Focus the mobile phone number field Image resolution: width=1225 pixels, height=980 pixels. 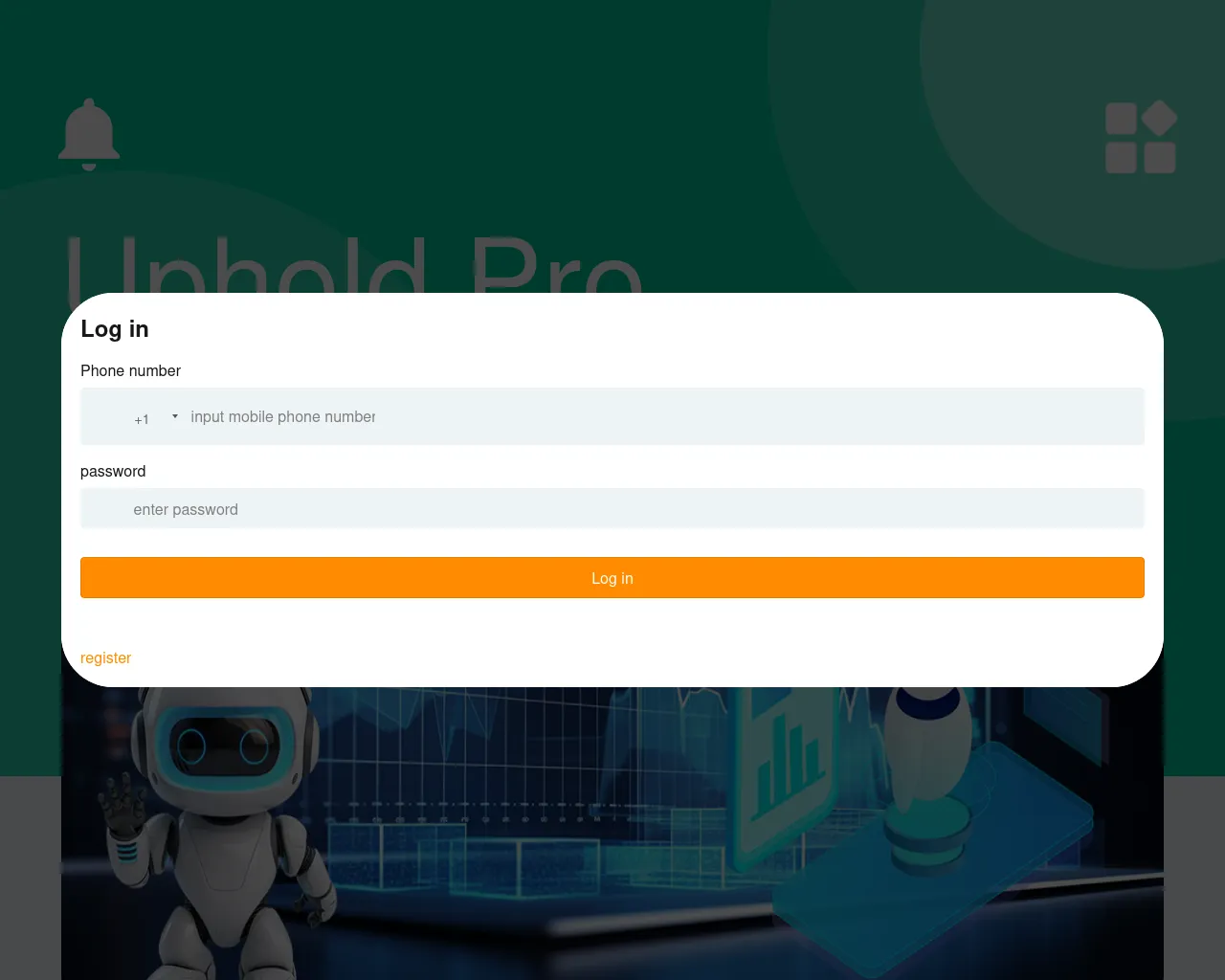click(664, 416)
